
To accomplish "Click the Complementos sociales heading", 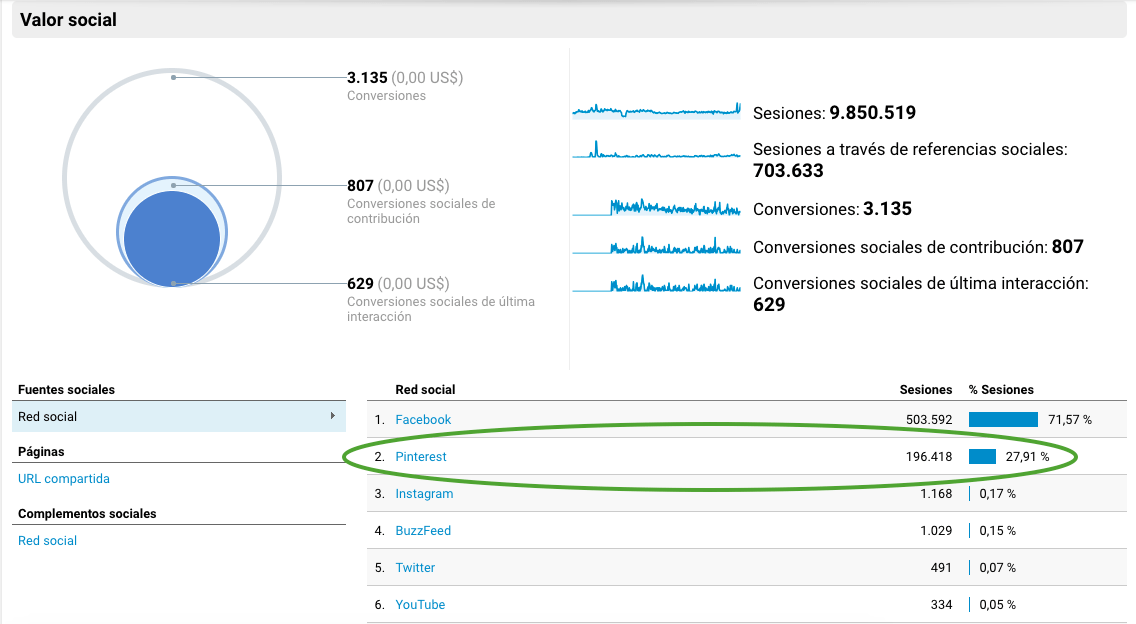I will click(x=87, y=514).
